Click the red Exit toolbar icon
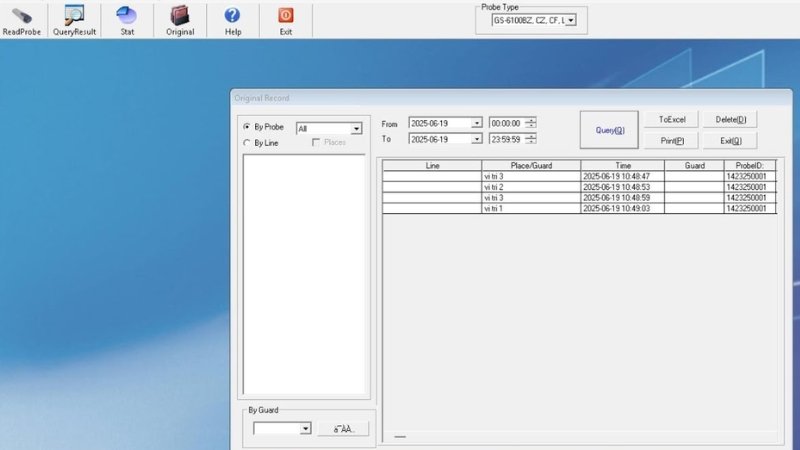The width and height of the screenshot is (800, 450). (x=286, y=16)
